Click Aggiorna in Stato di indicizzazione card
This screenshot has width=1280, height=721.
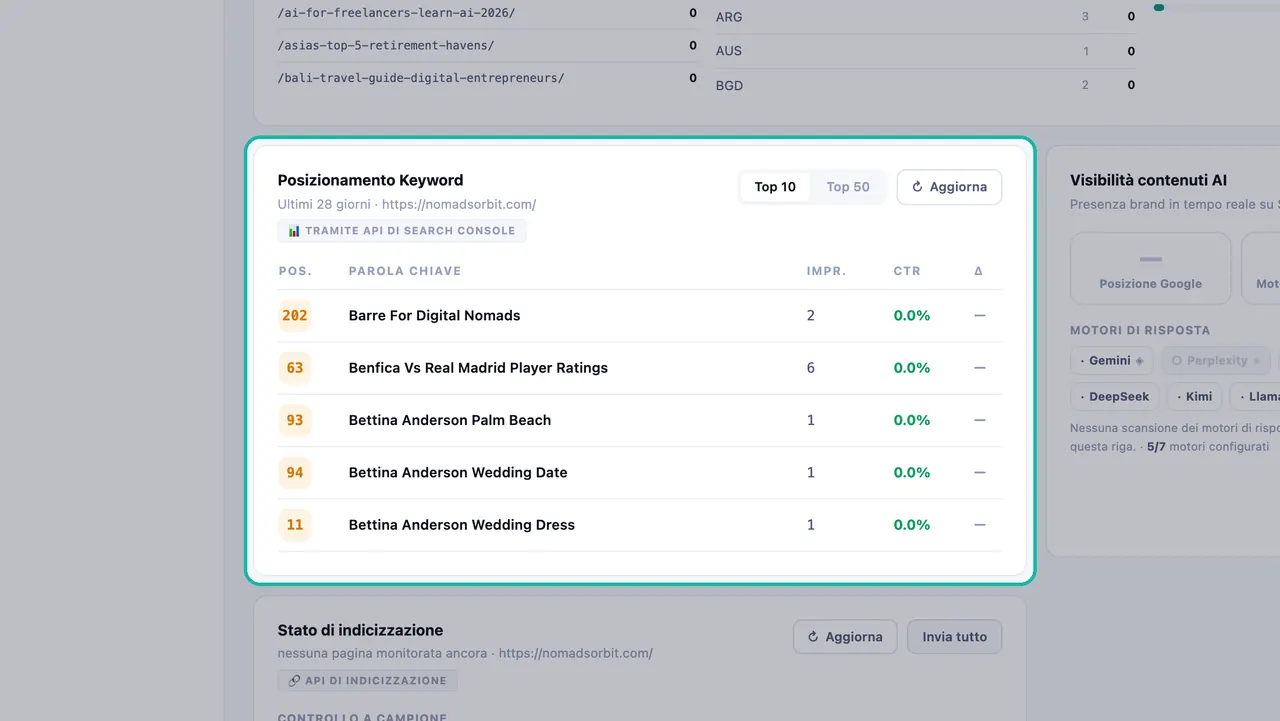click(845, 637)
